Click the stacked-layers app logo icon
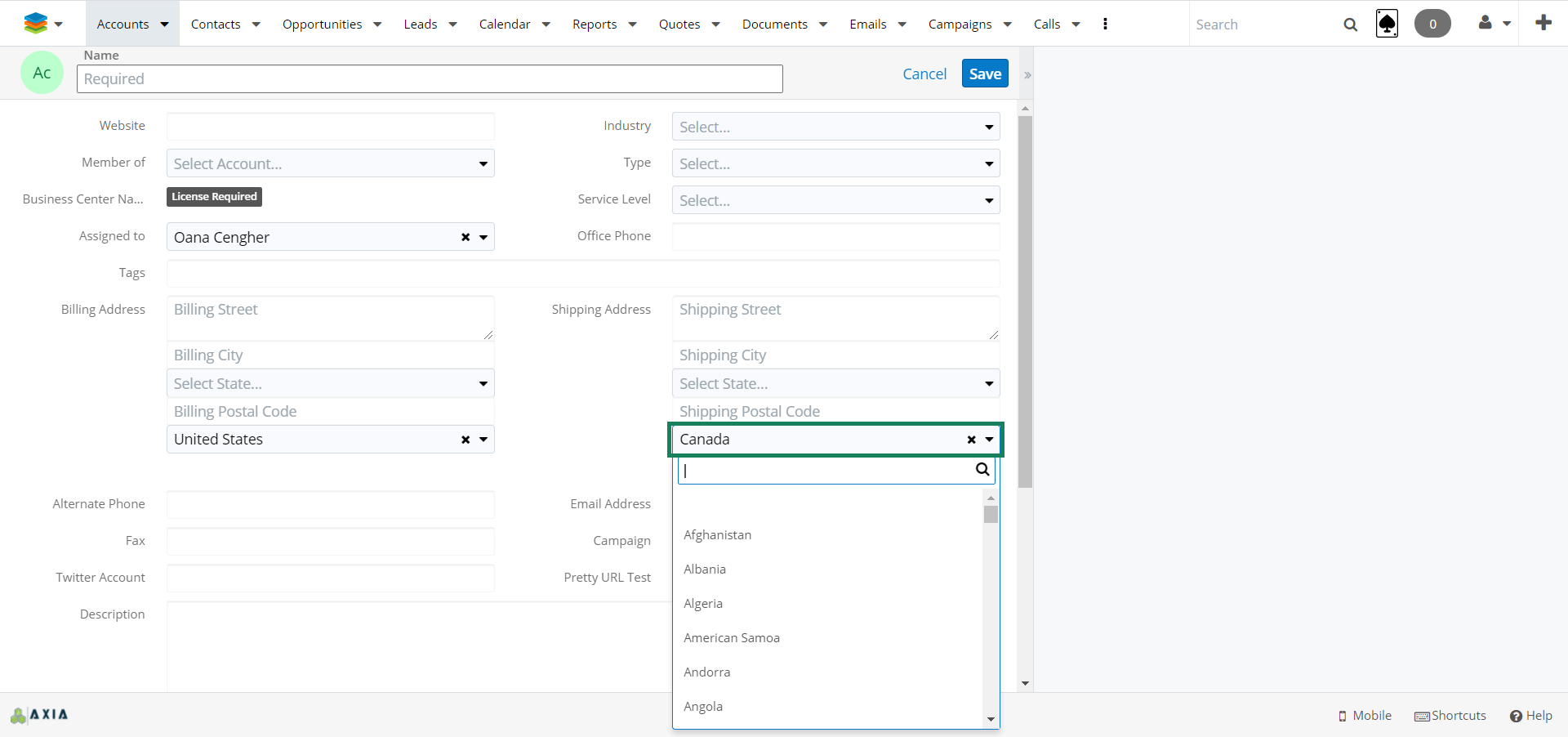Image resolution: width=1568 pixels, height=737 pixels. pyautogui.click(x=36, y=24)
